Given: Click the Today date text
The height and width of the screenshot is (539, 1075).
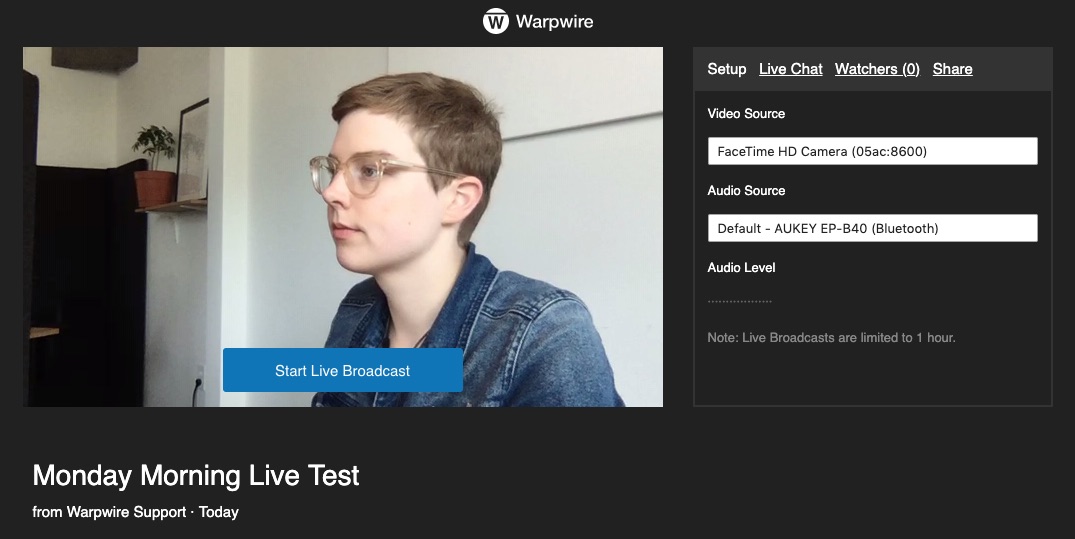Looking at the screenshot, I should click(219, 512).
